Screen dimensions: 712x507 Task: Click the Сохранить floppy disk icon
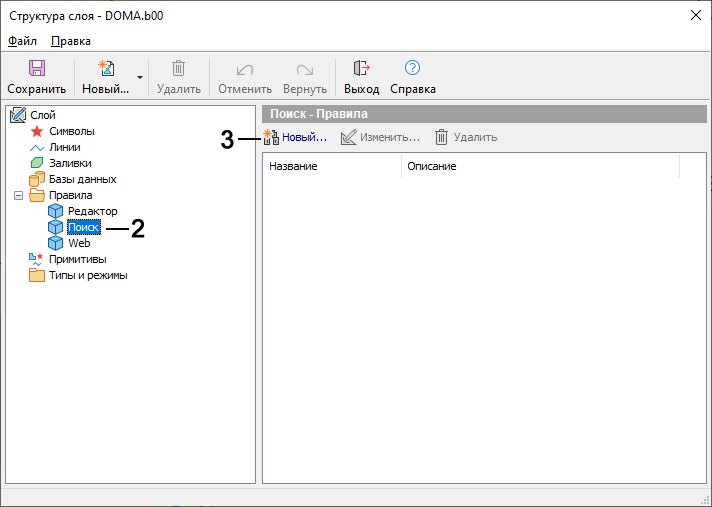(37, 68)
